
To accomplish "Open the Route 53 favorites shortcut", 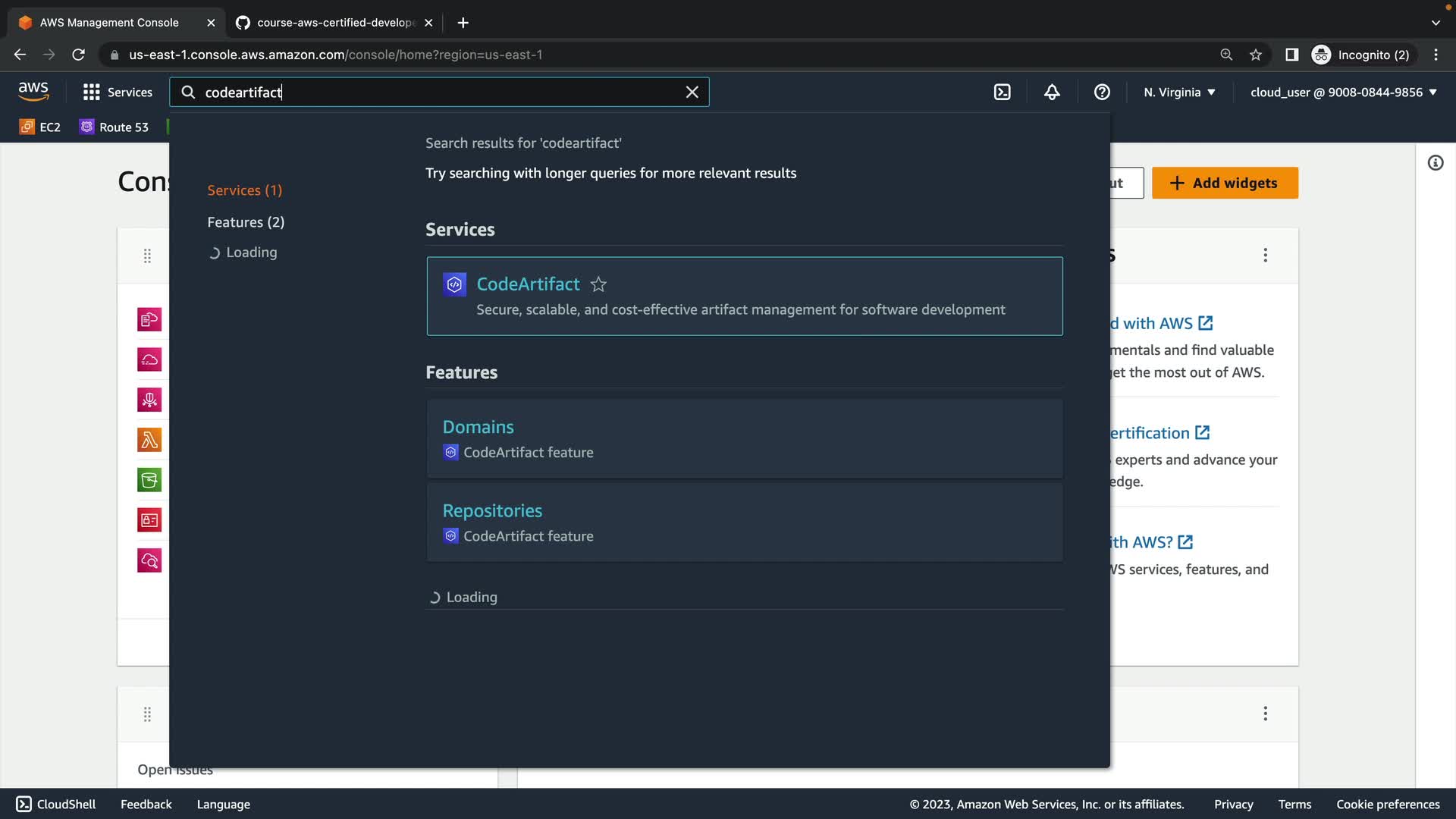I will coord(115,127).
